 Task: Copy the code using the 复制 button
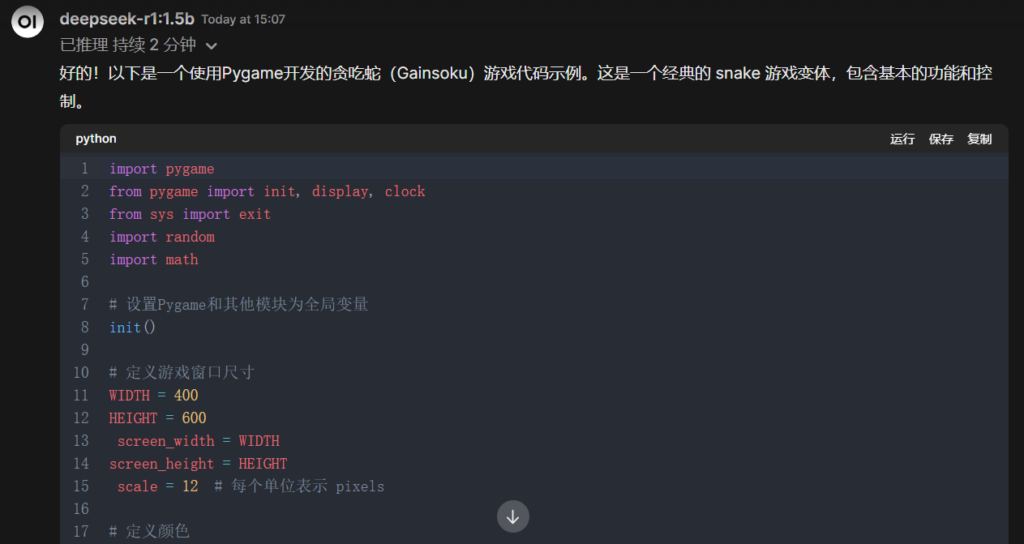[x=979, y=138]
